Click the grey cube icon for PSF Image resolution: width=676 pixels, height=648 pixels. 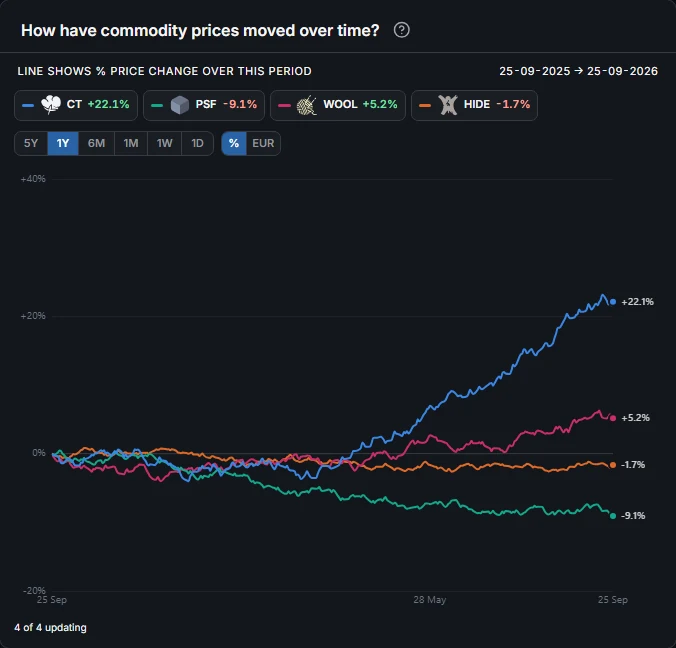[180, 105]
